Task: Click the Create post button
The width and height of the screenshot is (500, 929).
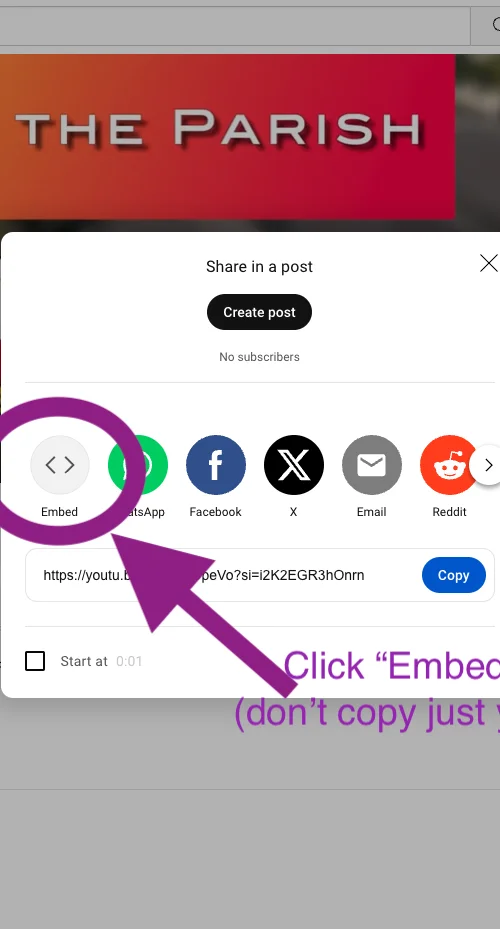Action: click(259, 312)
